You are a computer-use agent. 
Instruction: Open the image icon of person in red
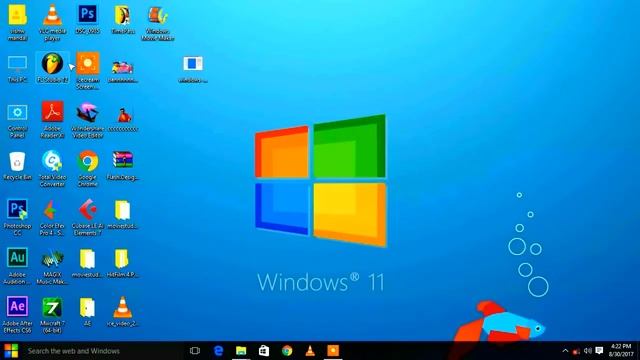point(123,119)
